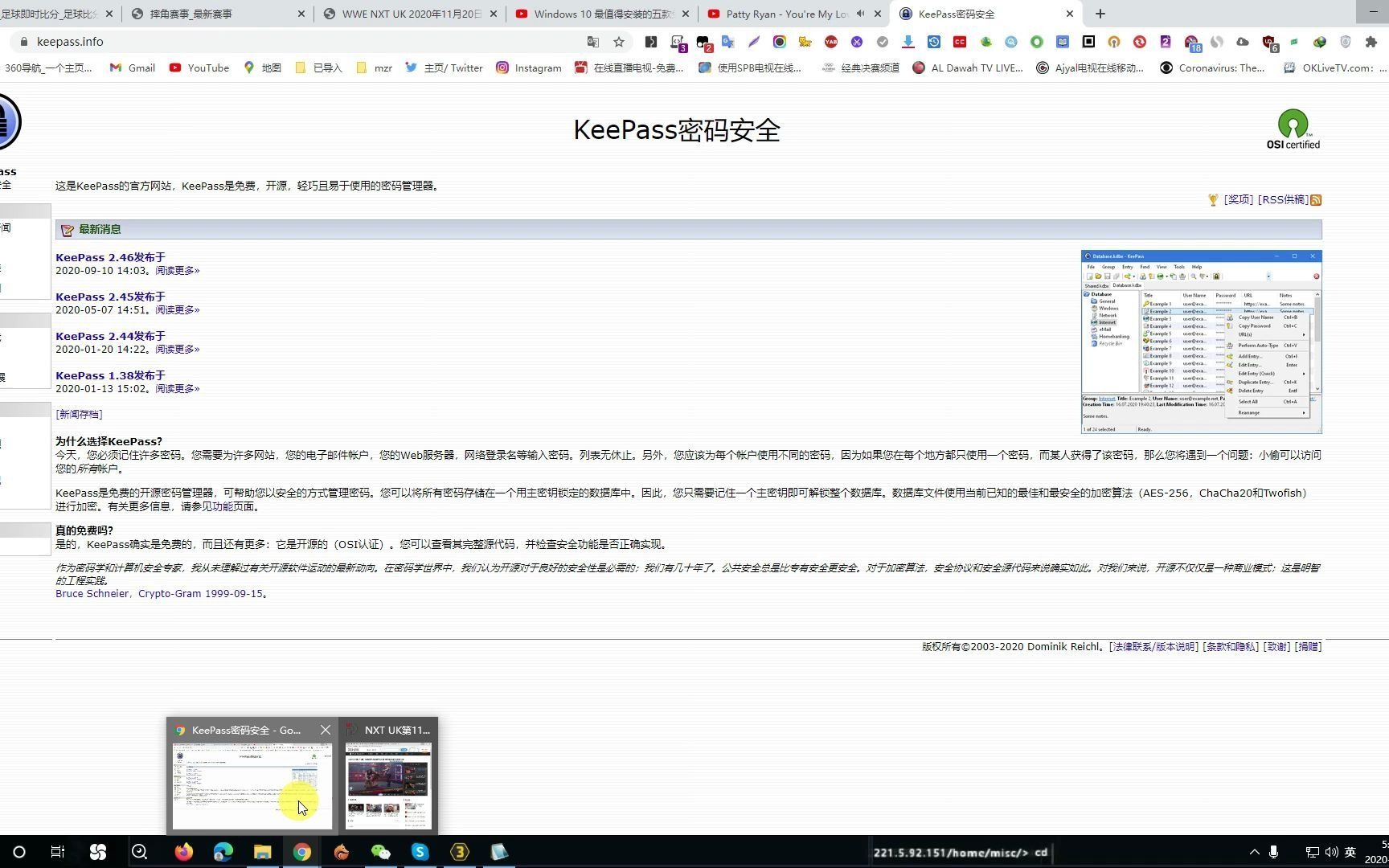This screenshot has width=1389, height=868.
Task: Open the Crypto-Gram 1999-09-15 link
Action: tap(200, 594)
